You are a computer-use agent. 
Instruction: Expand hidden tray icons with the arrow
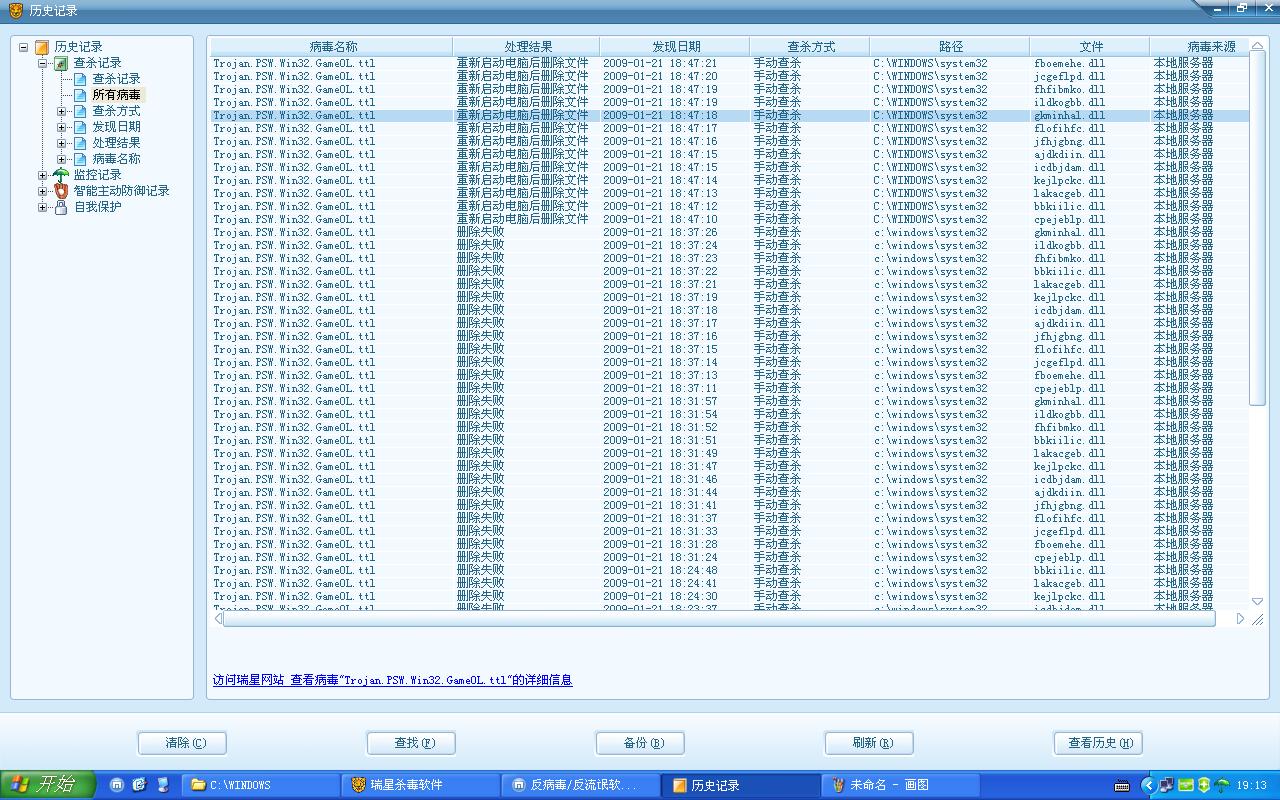pos(1149,785)
